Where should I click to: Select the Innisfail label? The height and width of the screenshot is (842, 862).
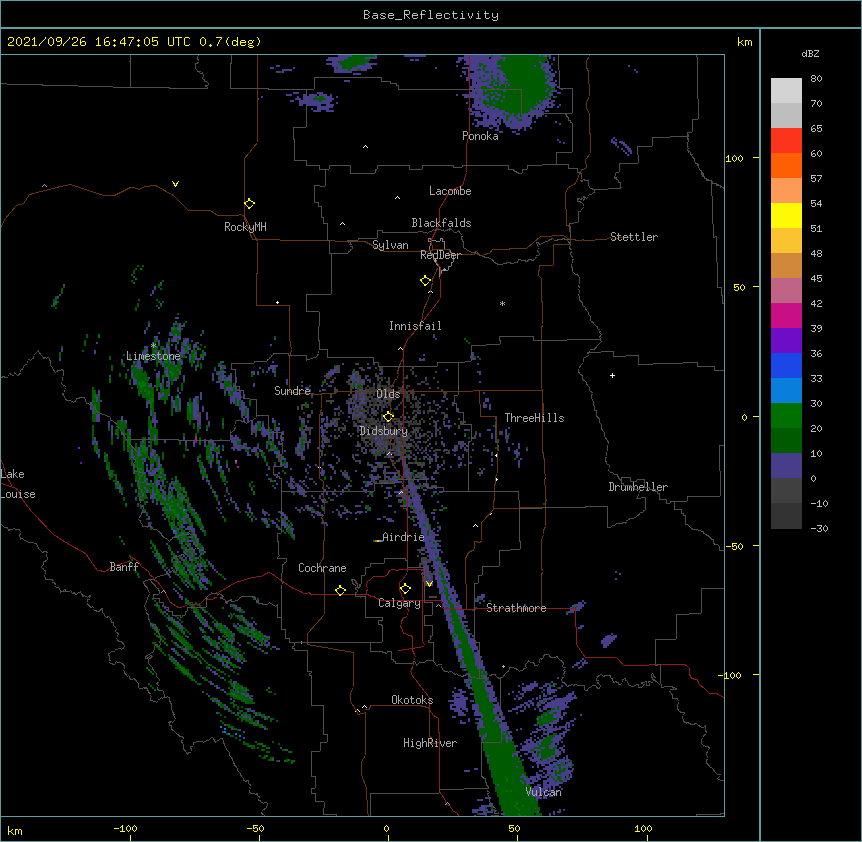click(x=415, y=326)
